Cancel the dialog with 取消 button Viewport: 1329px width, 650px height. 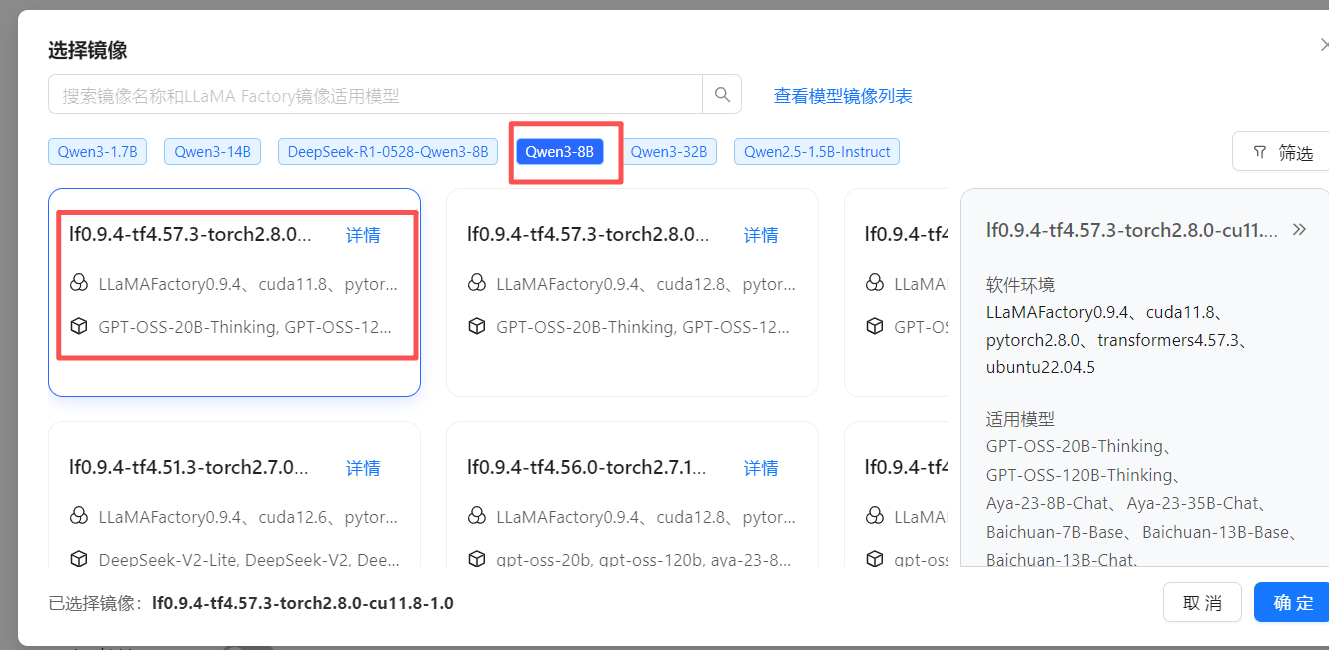tap(1202, 602)
